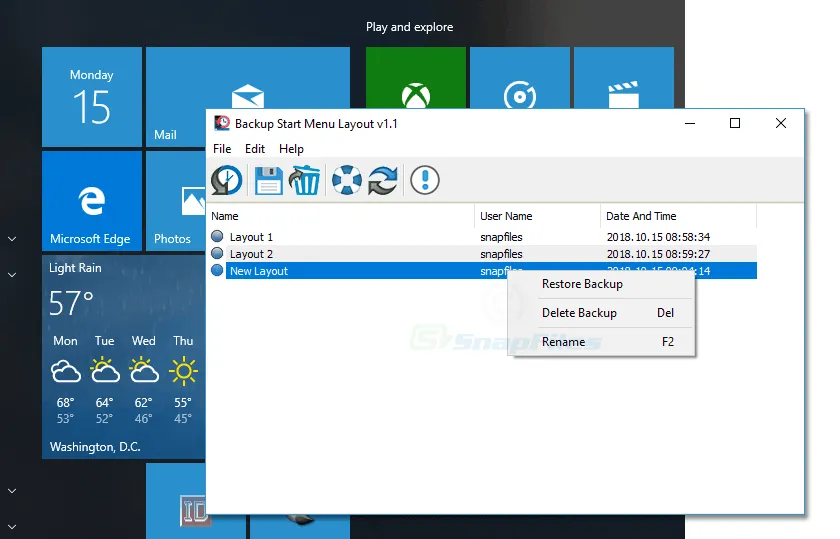The width and height of the screenshot is (840, 539).
Task: Close the Backup Start Menu Layout window
Action: point(781,124)
